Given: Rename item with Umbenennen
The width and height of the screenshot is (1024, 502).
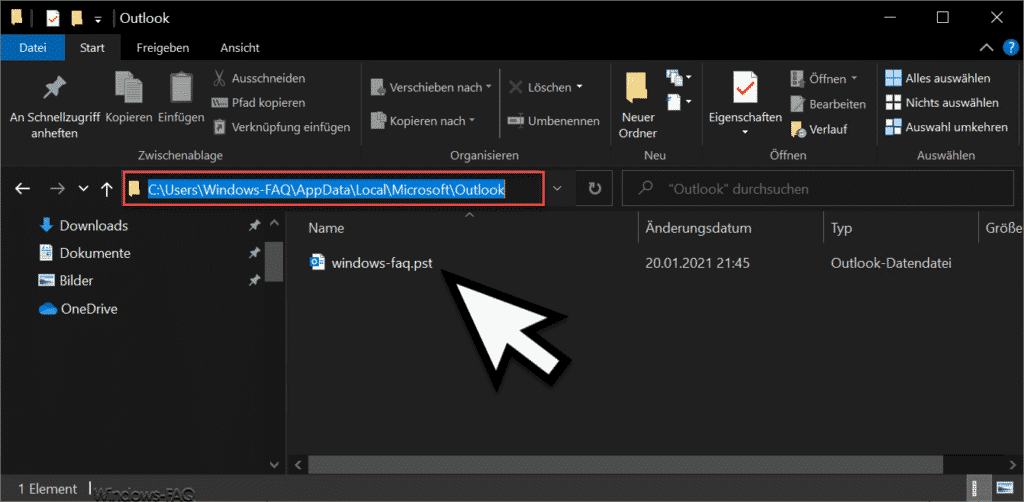Looking at the screenshot, I should (554, 121).
